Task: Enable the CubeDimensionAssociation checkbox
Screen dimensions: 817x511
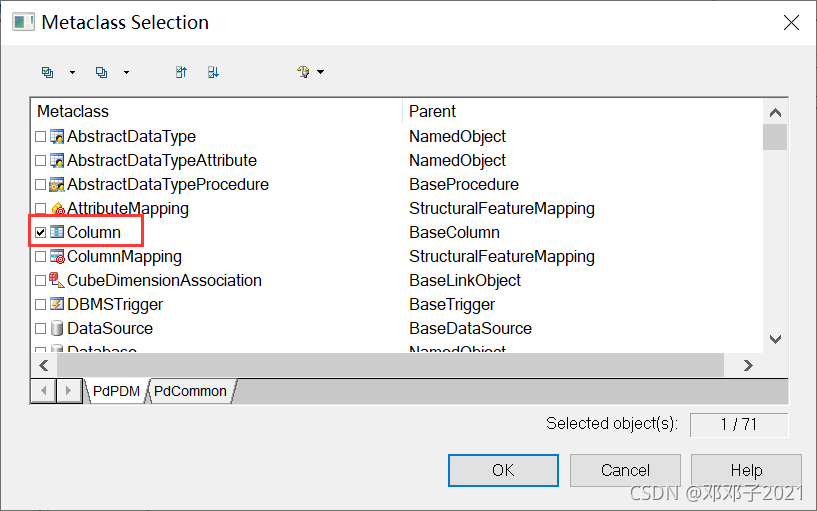Action: point(40,280)
